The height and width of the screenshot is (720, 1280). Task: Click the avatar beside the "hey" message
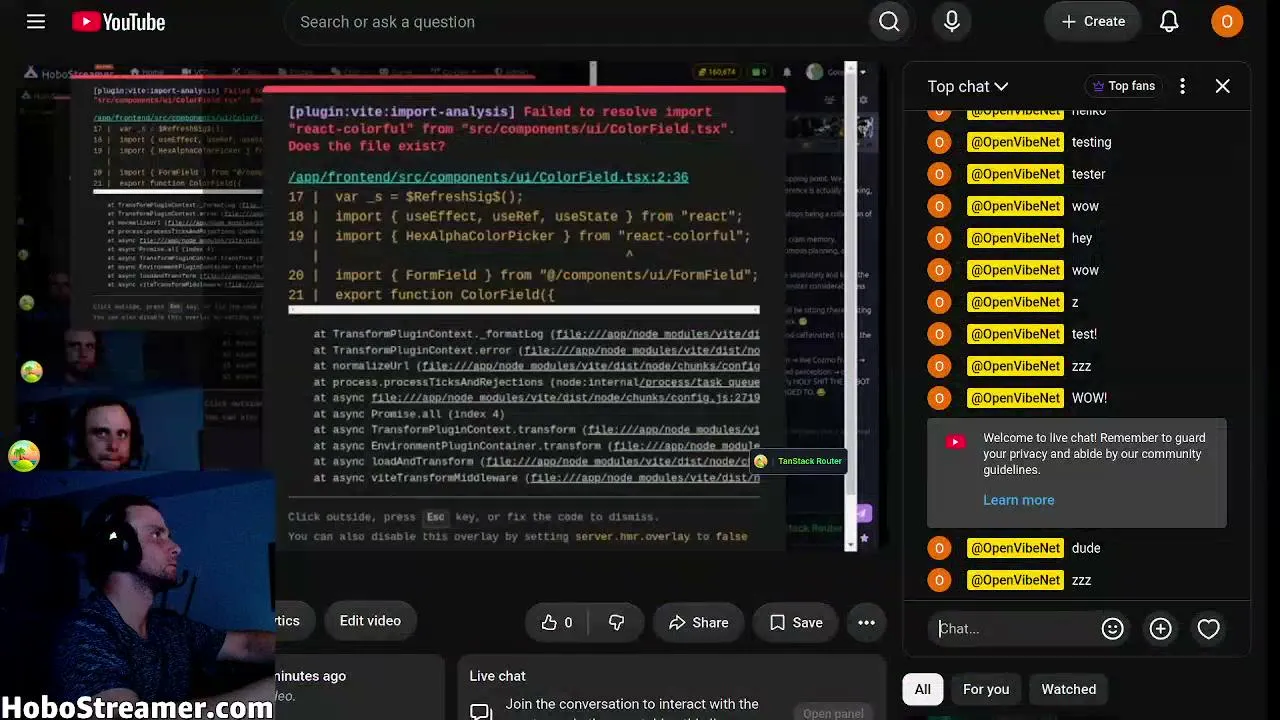click(939, 238)
